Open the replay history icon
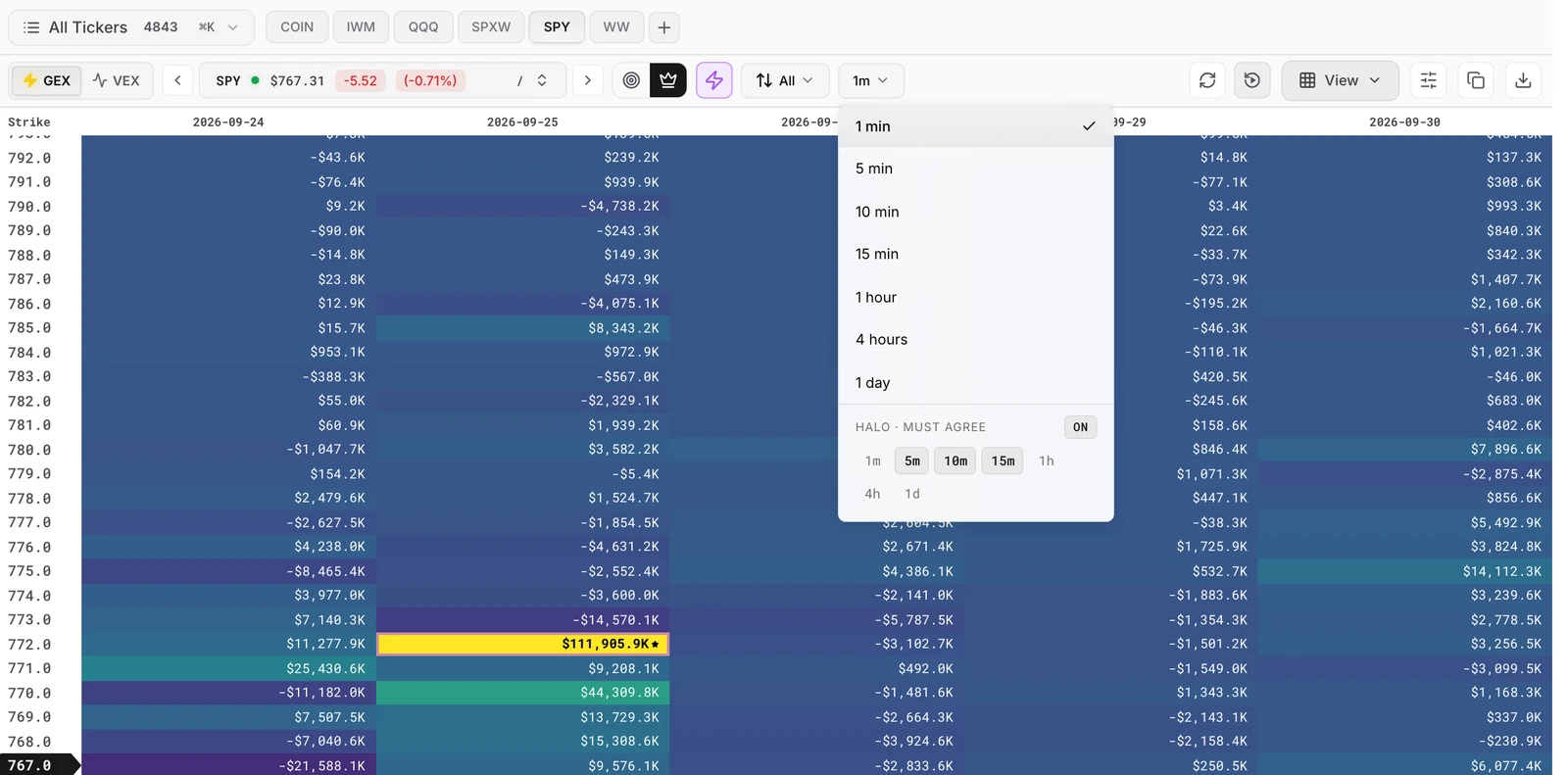The image size is (1568, 775). tap(1252, 80)
